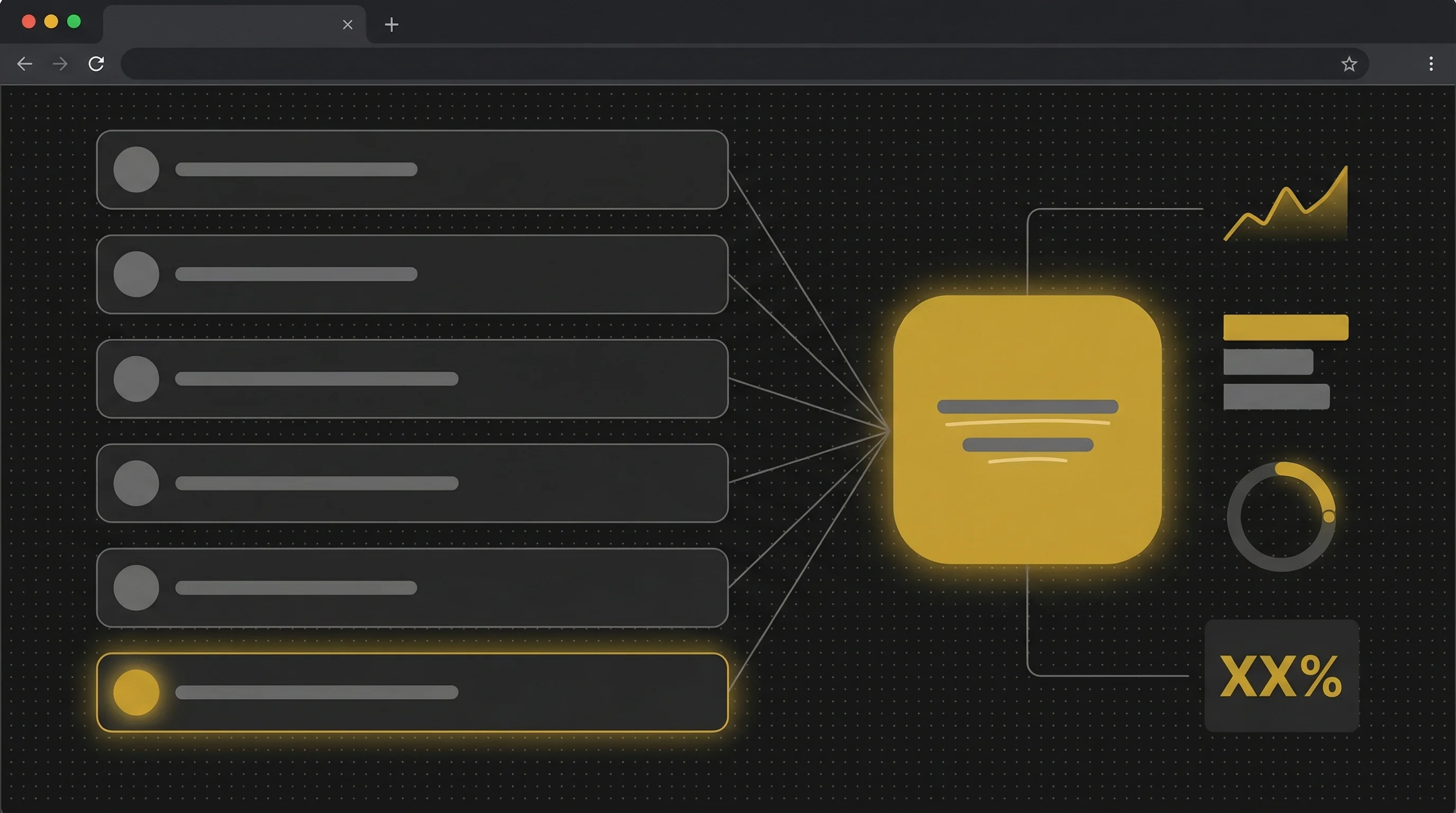The image size is (1456, 813).
Task: Bookmark the page using the star icon
Action: pyautogui.click(x=1349, y=64)
